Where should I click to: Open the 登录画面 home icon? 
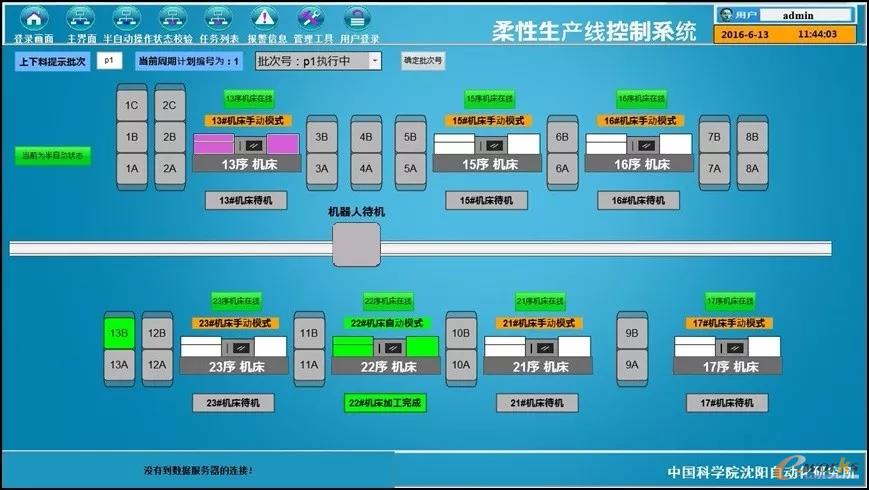click(34, 18)
